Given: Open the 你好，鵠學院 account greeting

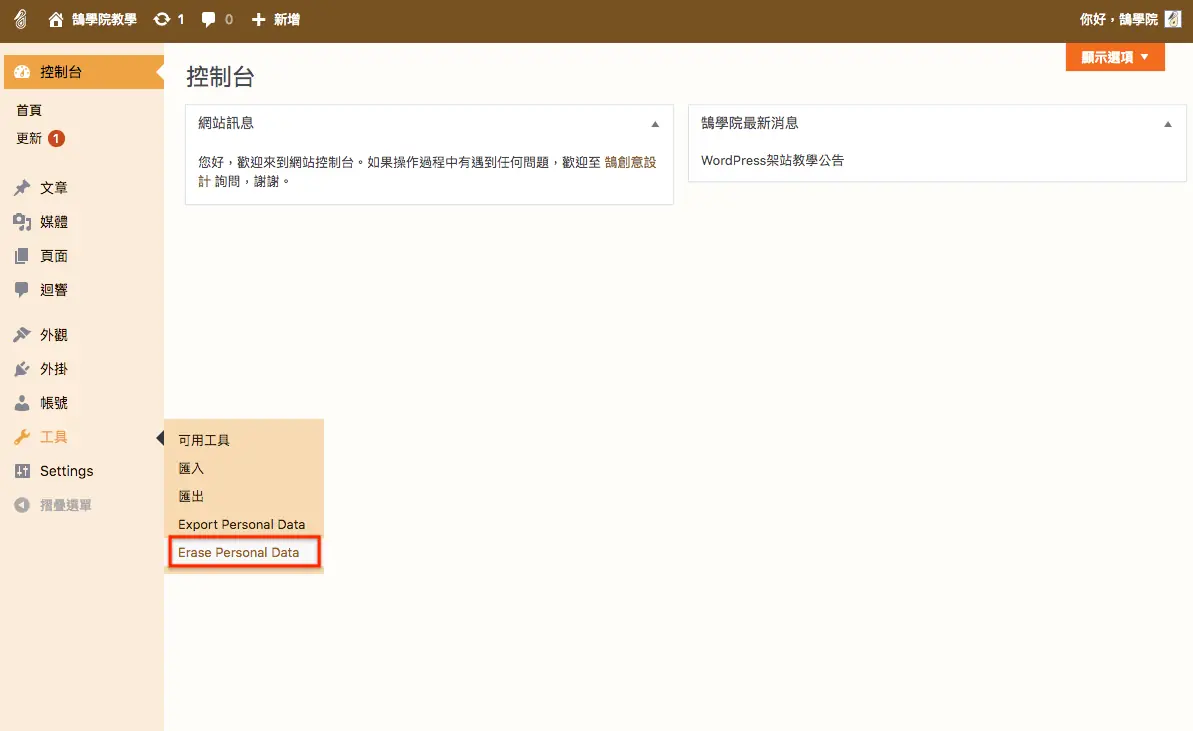Looking at the screenshot, I should (x=1118, y=20).
